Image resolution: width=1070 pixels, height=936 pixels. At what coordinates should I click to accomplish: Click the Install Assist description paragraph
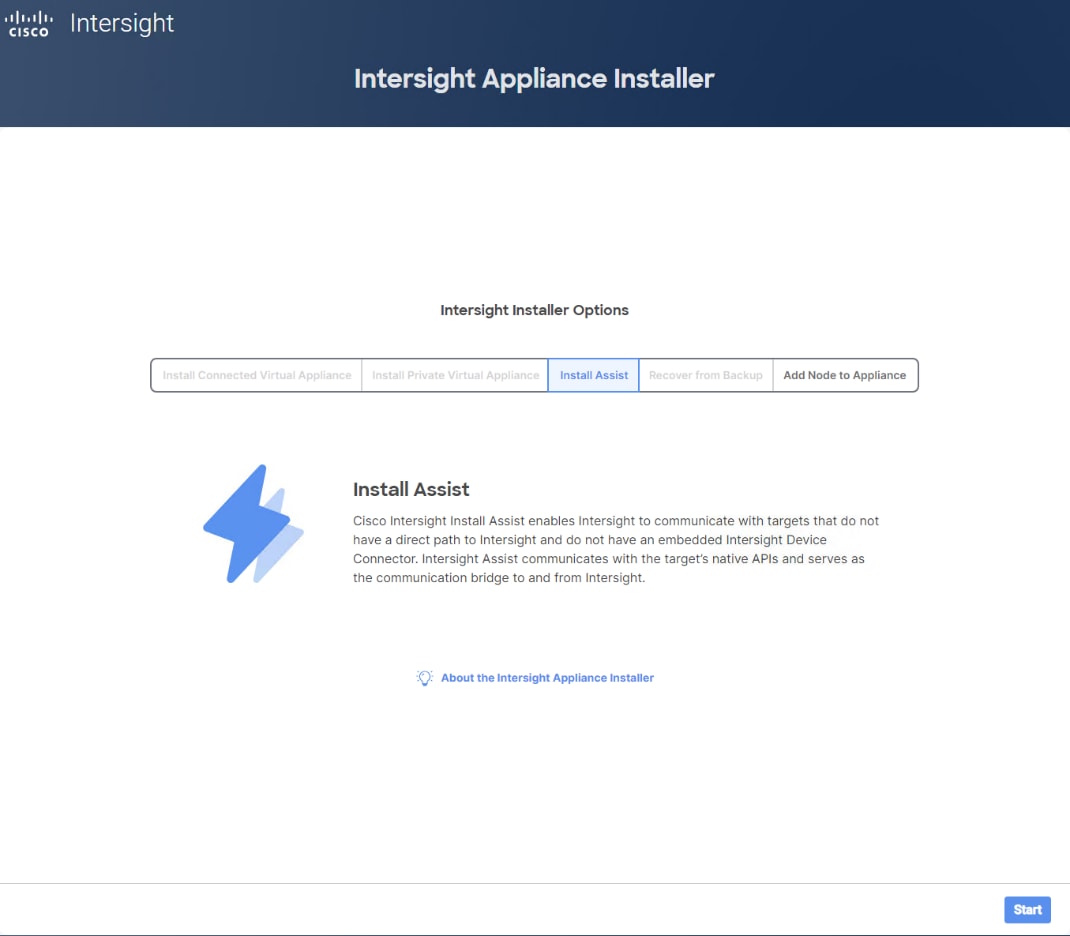(x=616, y=549)
